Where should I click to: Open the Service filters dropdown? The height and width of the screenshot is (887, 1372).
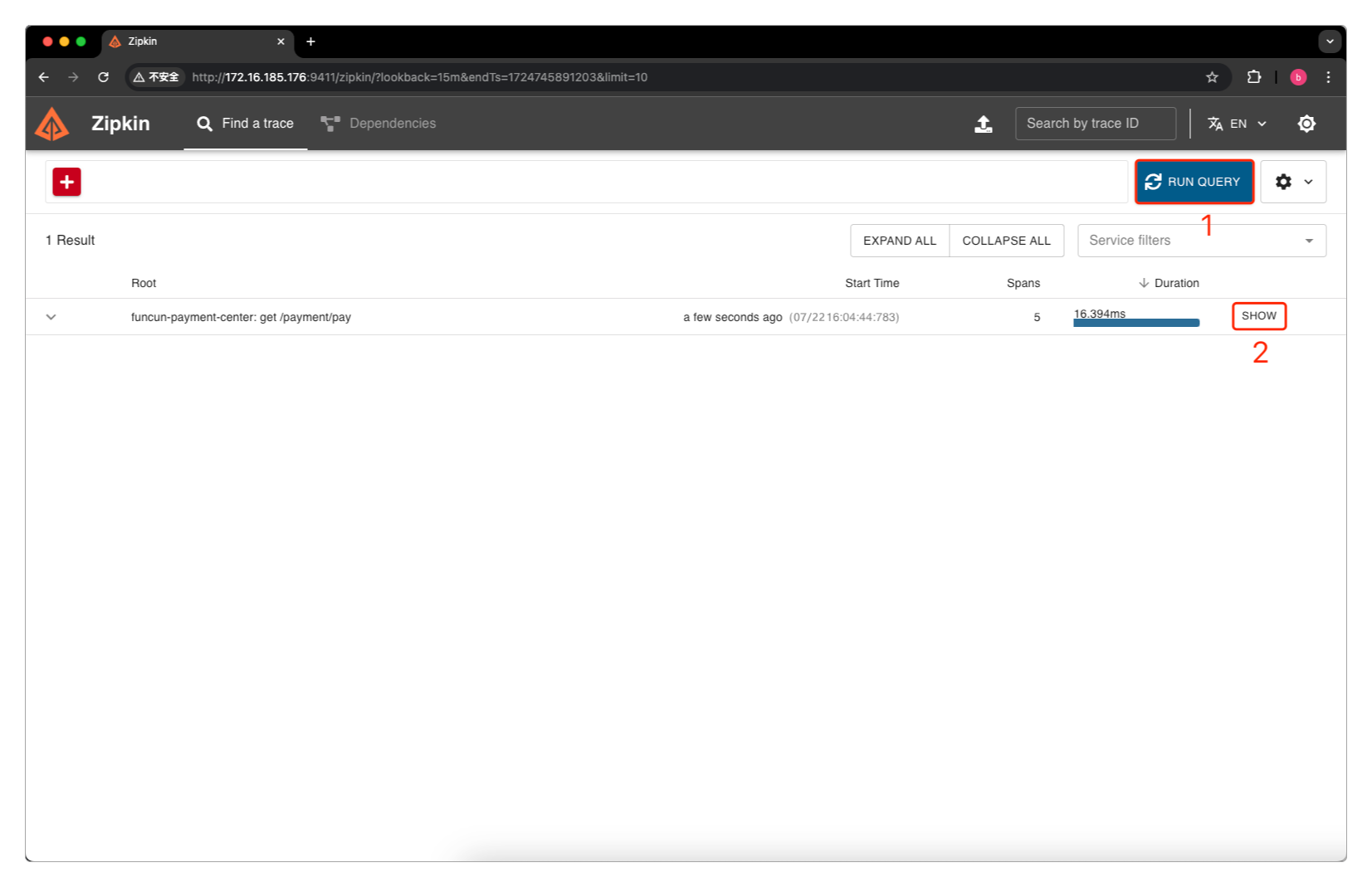(x=1201, y=241)
